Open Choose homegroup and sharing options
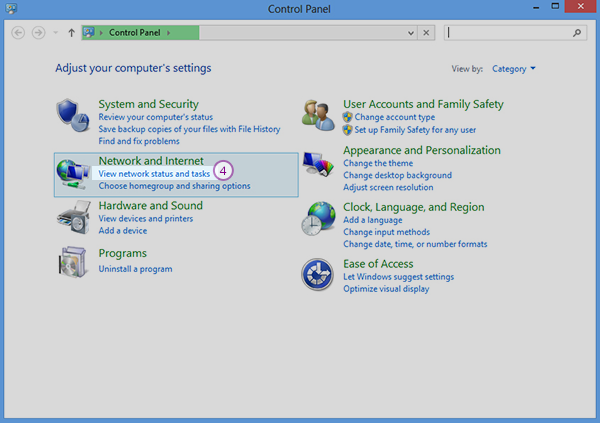600x423 pixels. 174,186
